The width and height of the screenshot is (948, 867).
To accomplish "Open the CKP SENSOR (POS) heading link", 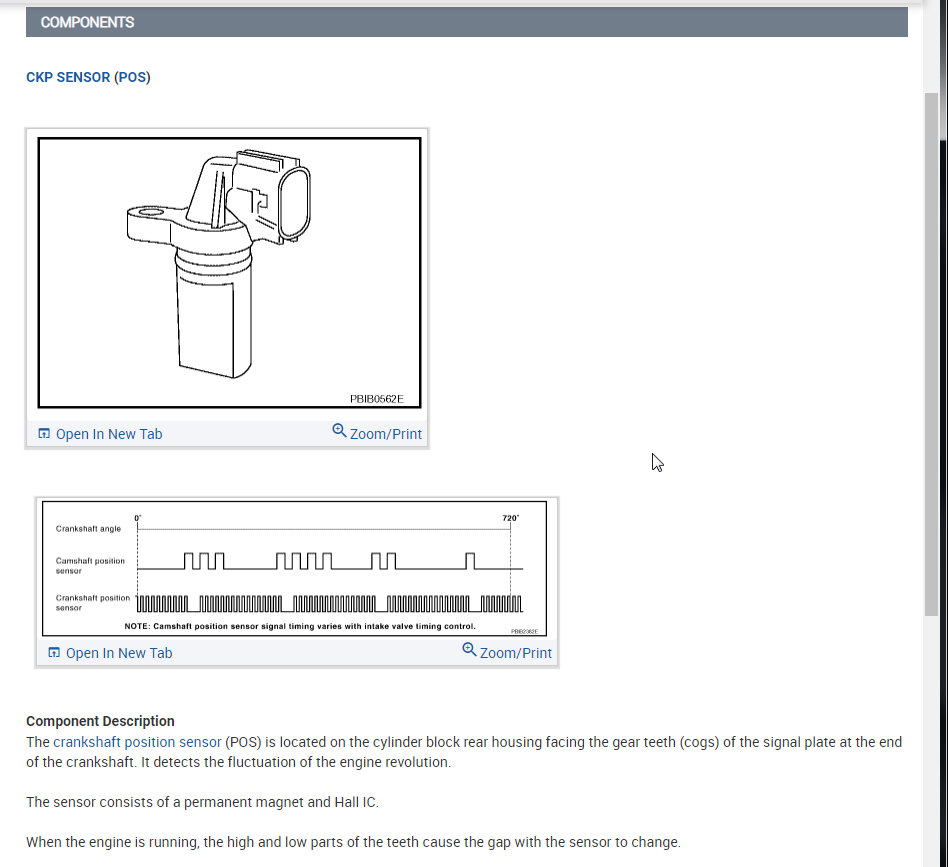I will 88,77.
